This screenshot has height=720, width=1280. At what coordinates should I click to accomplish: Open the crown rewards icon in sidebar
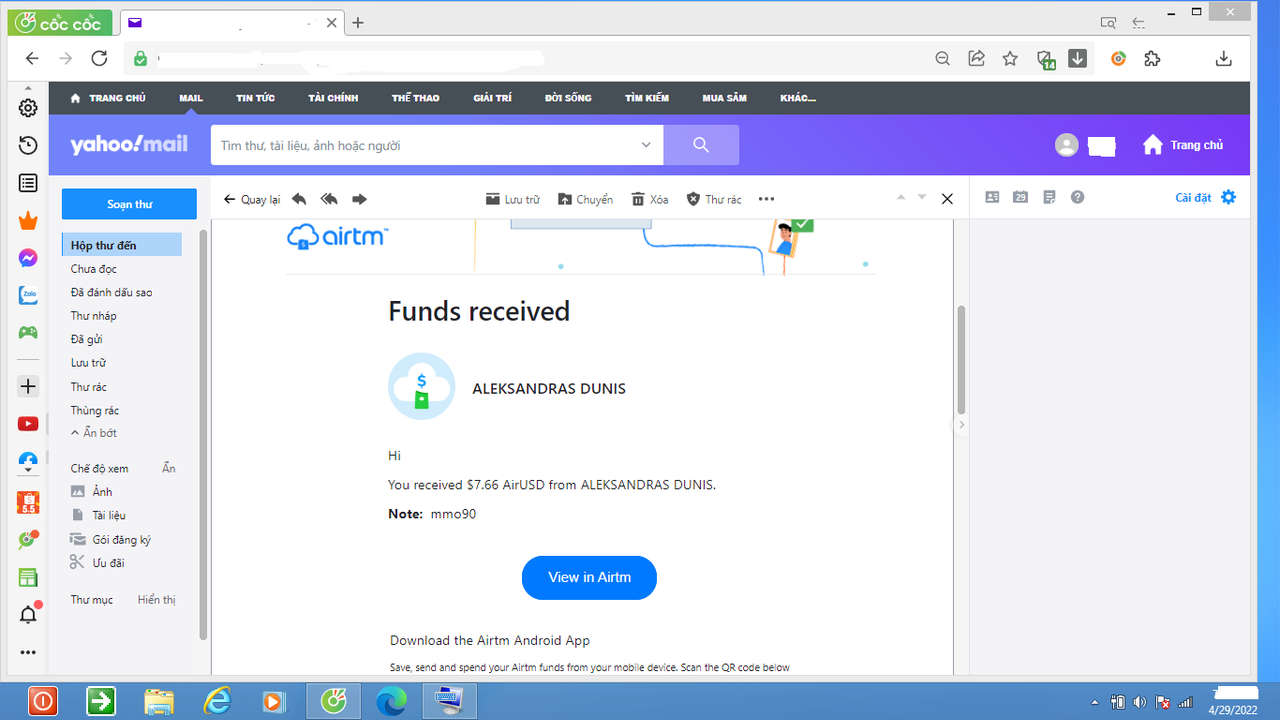tap(28, 221)
